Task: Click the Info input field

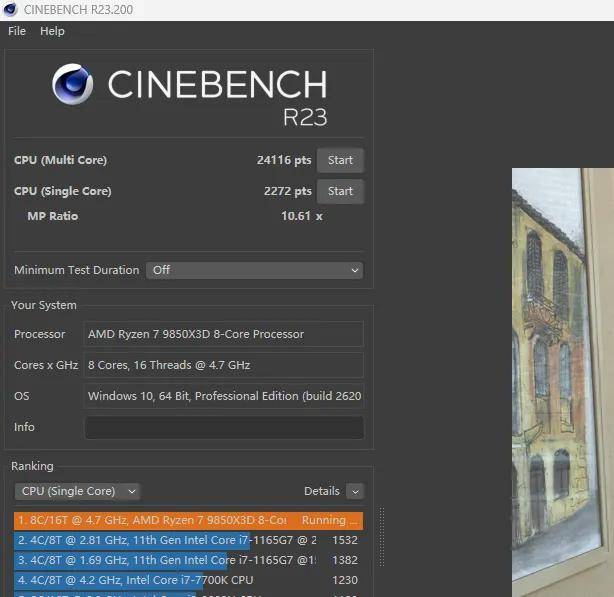Action: [224, 427]
